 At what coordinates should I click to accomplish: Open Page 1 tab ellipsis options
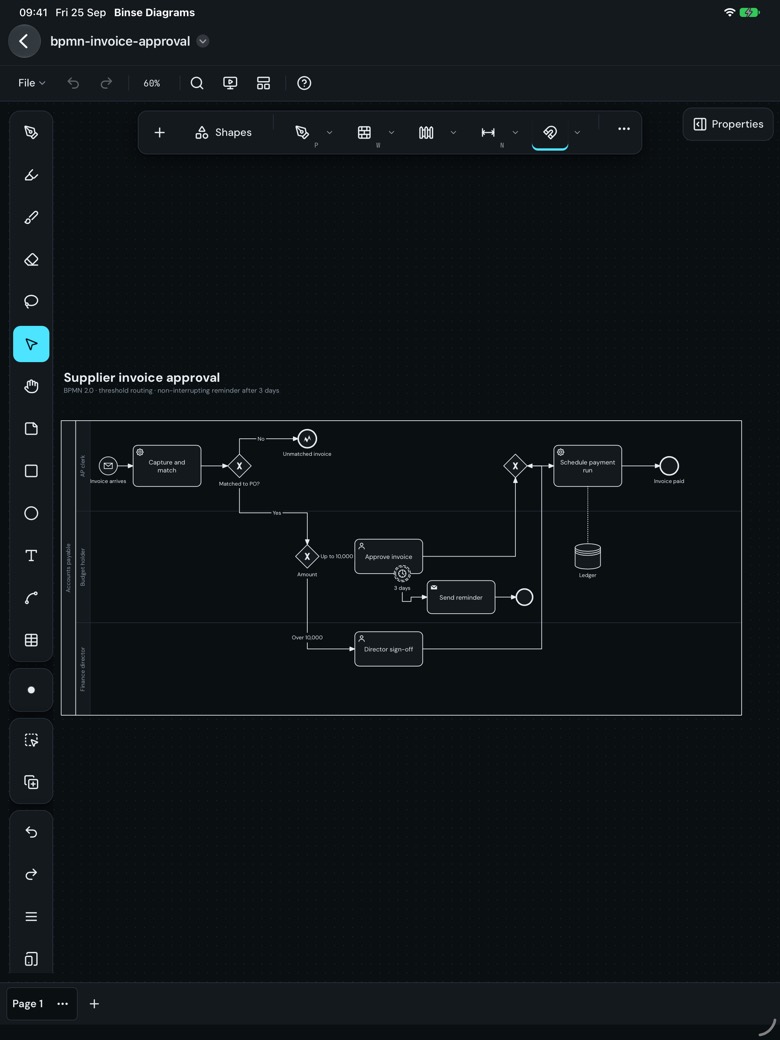click(62, 1004)
